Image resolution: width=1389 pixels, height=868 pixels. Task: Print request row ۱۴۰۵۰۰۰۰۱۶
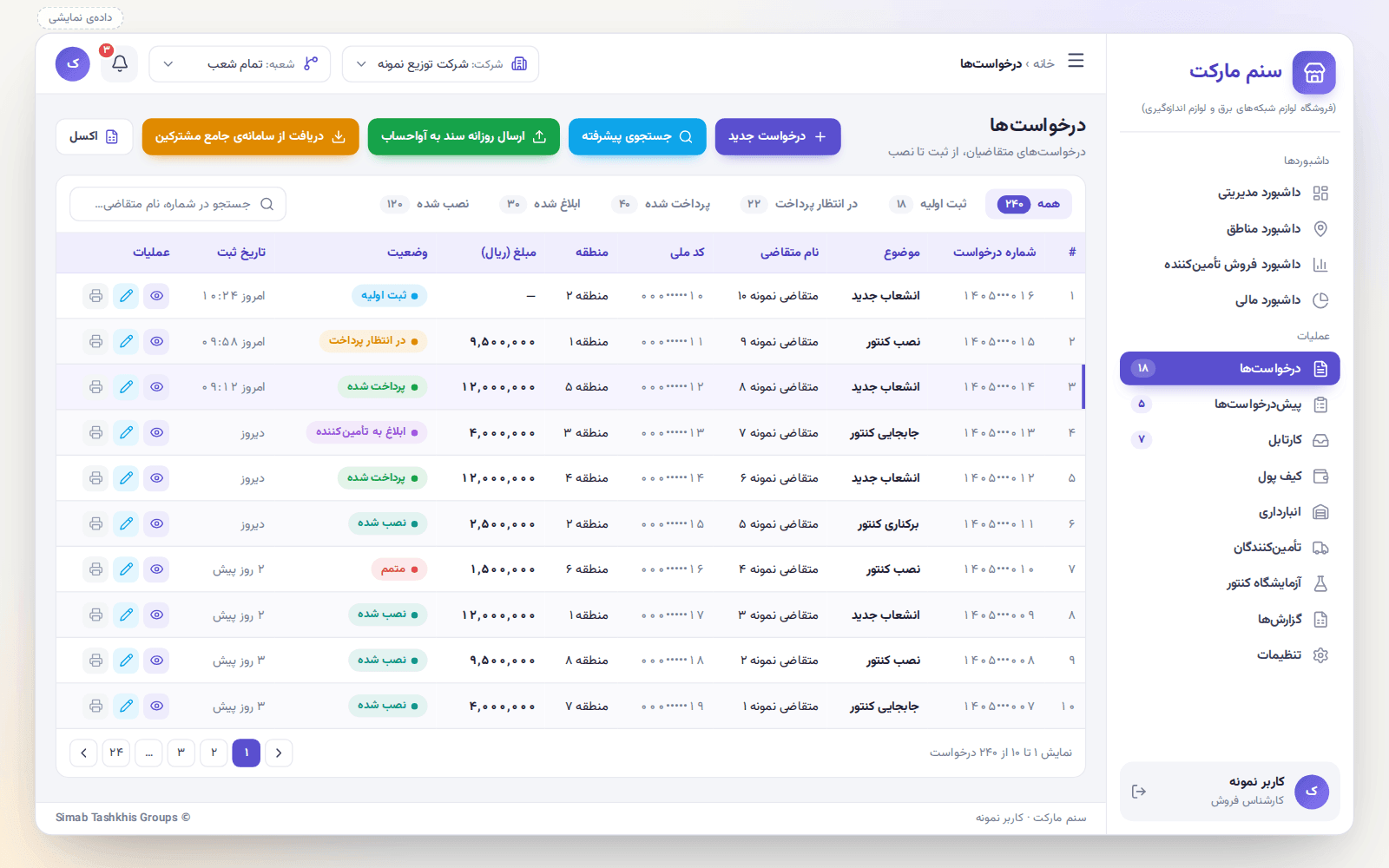click(x=96, y=296)
